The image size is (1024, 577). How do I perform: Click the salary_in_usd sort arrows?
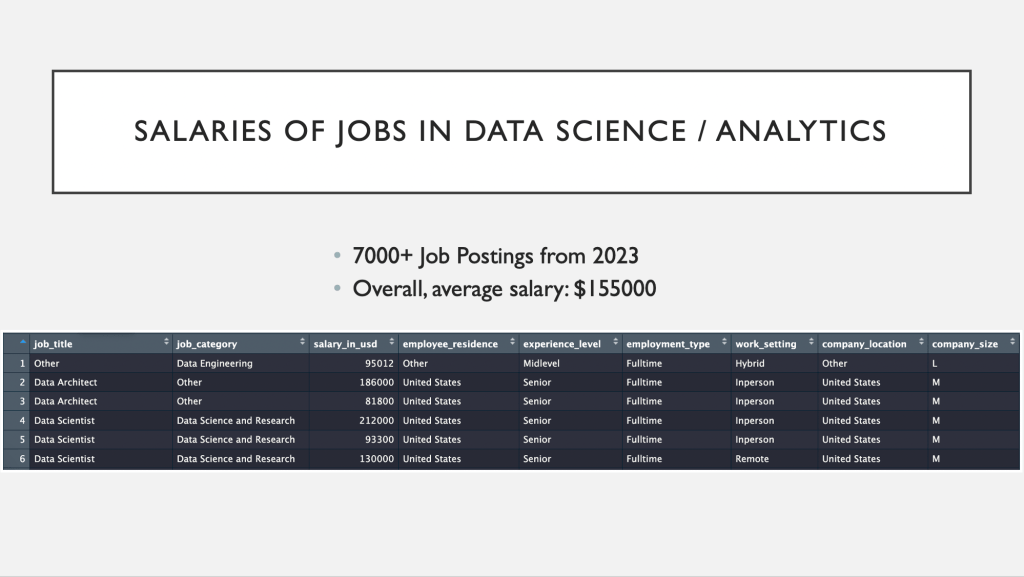tap(392, 344)
